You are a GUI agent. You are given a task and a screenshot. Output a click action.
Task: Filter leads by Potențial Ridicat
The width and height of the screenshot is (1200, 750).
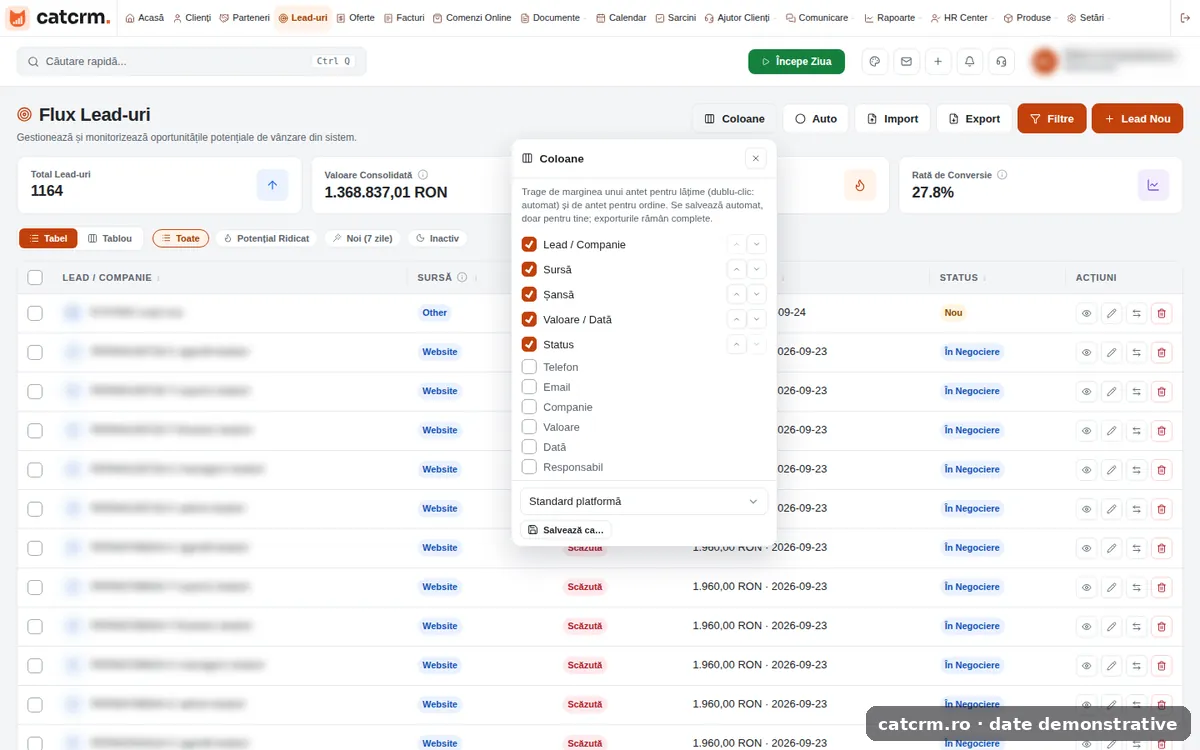(267, 239)
